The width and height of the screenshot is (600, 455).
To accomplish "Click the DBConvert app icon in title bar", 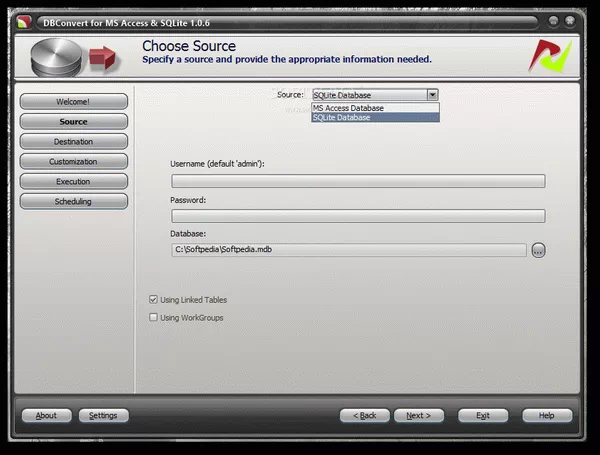I will click(x=24, y=22).
